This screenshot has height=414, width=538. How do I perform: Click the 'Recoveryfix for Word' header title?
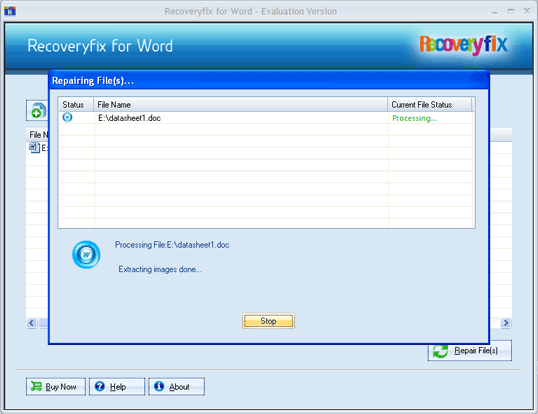[100, 46]
